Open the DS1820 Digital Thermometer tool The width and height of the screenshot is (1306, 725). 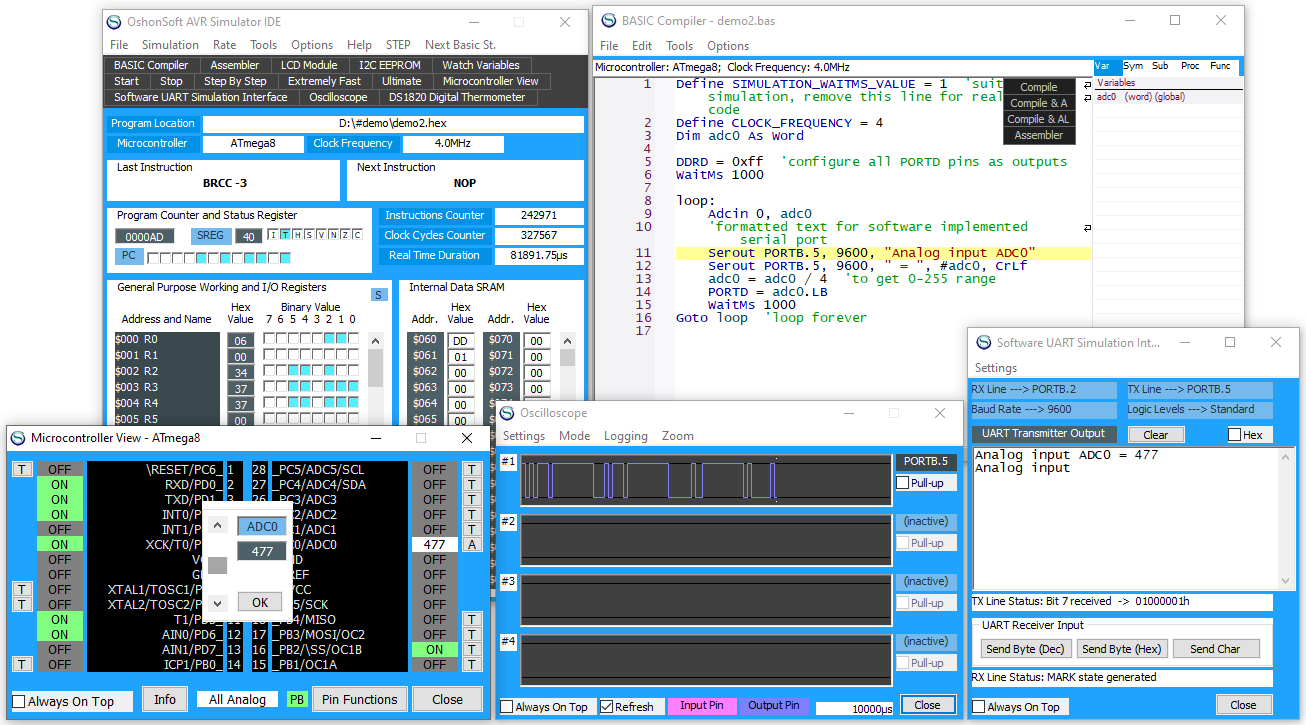pyautogui.click(x=457, y=97)
